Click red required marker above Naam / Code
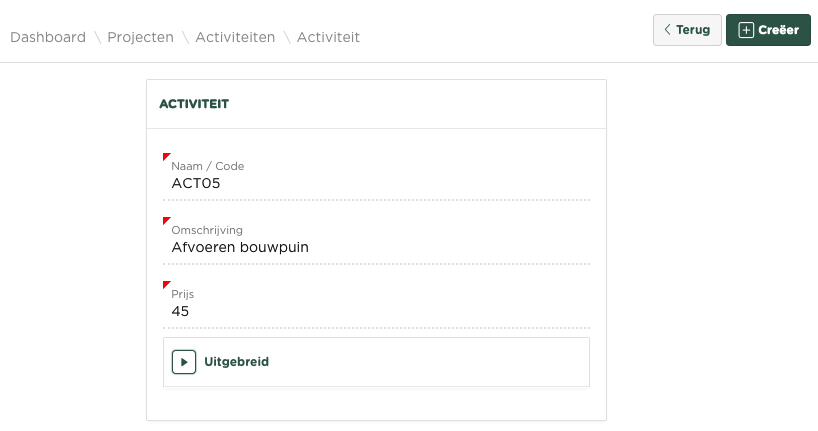Image resolution: width=818 pixels, height=431 pixels. [x=166, y=157]
